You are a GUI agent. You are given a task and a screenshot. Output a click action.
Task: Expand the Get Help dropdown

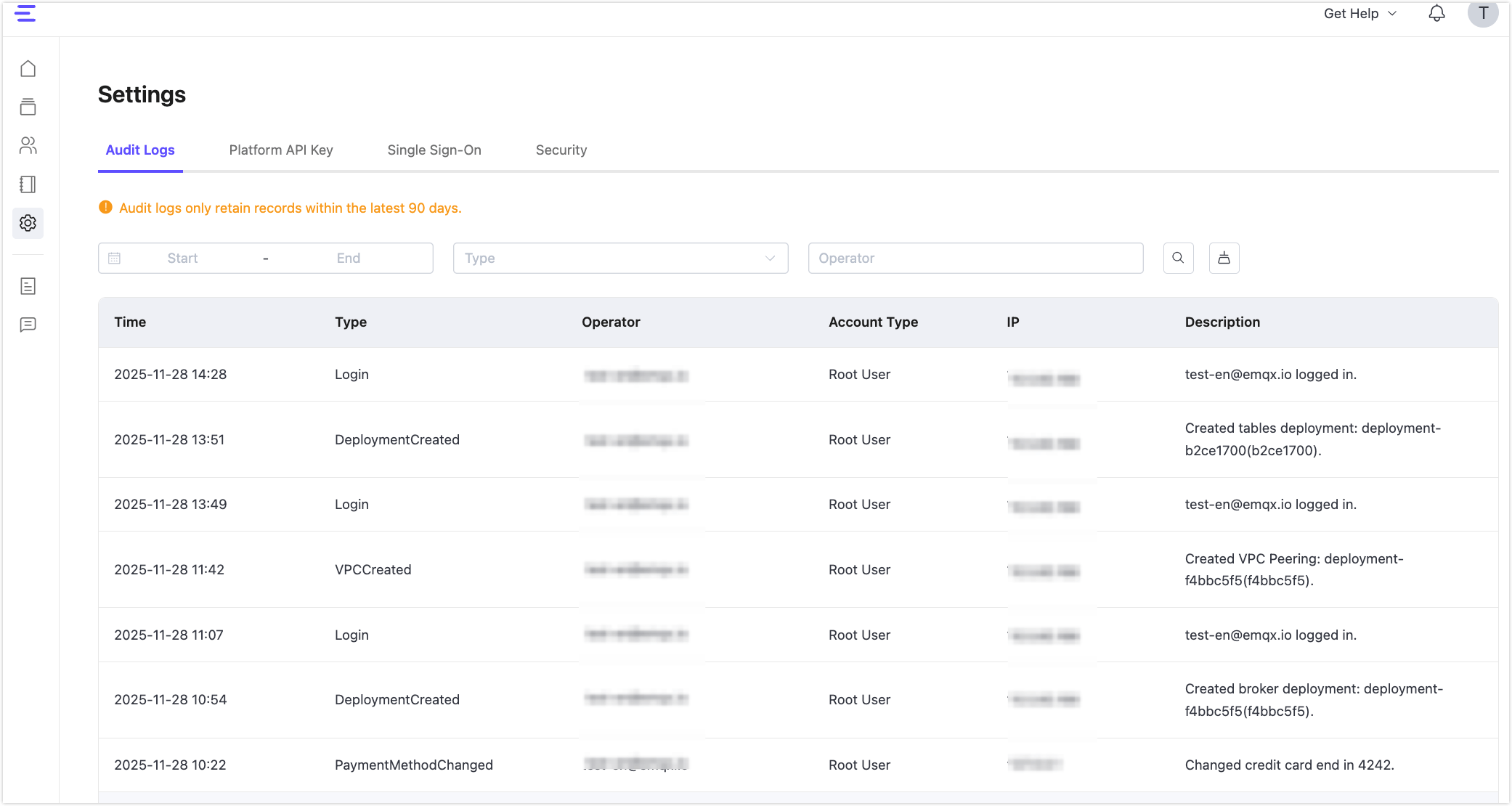click(1359, 13)
